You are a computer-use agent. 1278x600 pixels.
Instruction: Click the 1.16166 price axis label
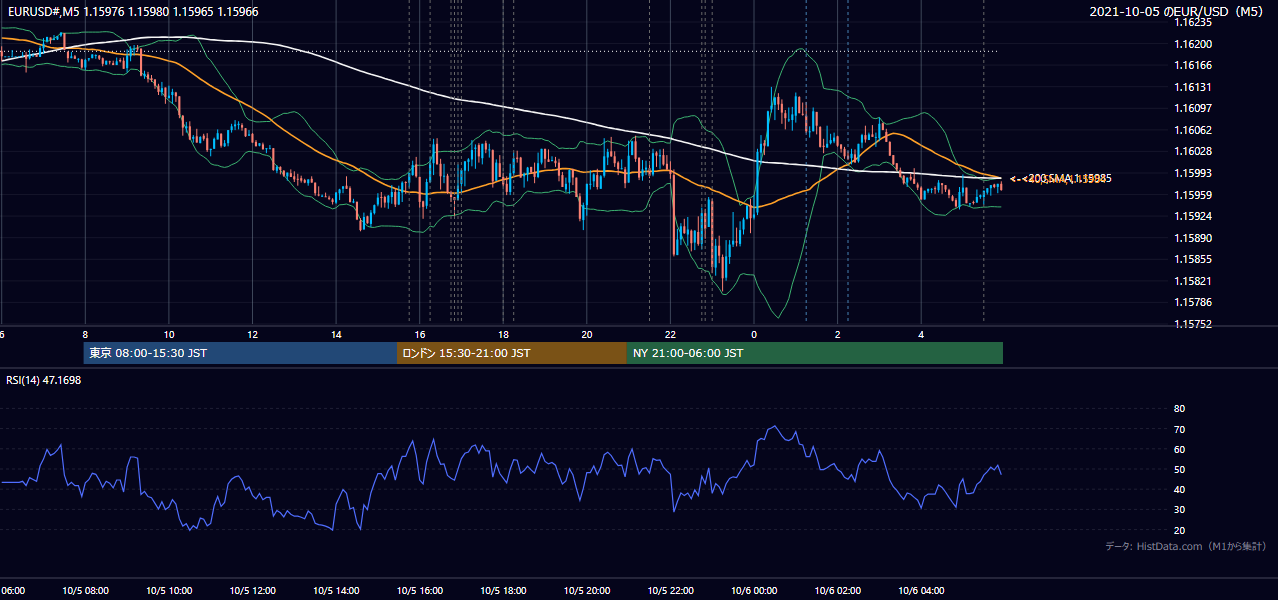click(x=1192, y=65)
